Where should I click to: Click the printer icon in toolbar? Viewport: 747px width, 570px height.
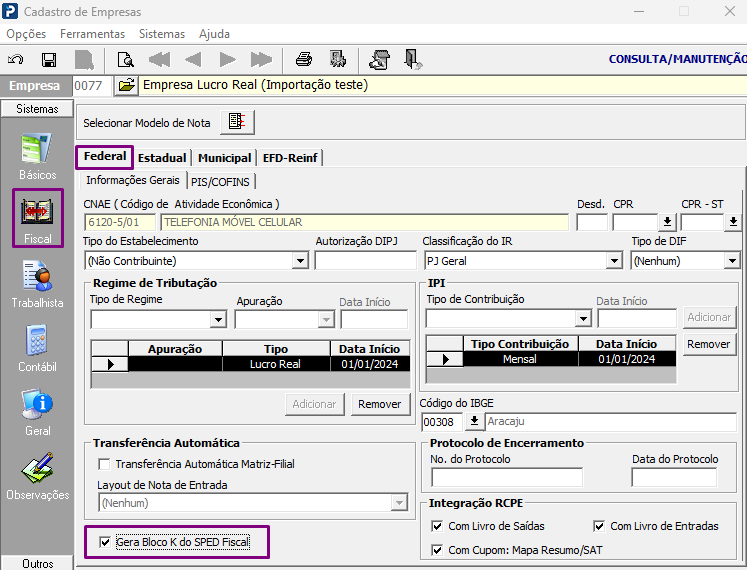303,60
